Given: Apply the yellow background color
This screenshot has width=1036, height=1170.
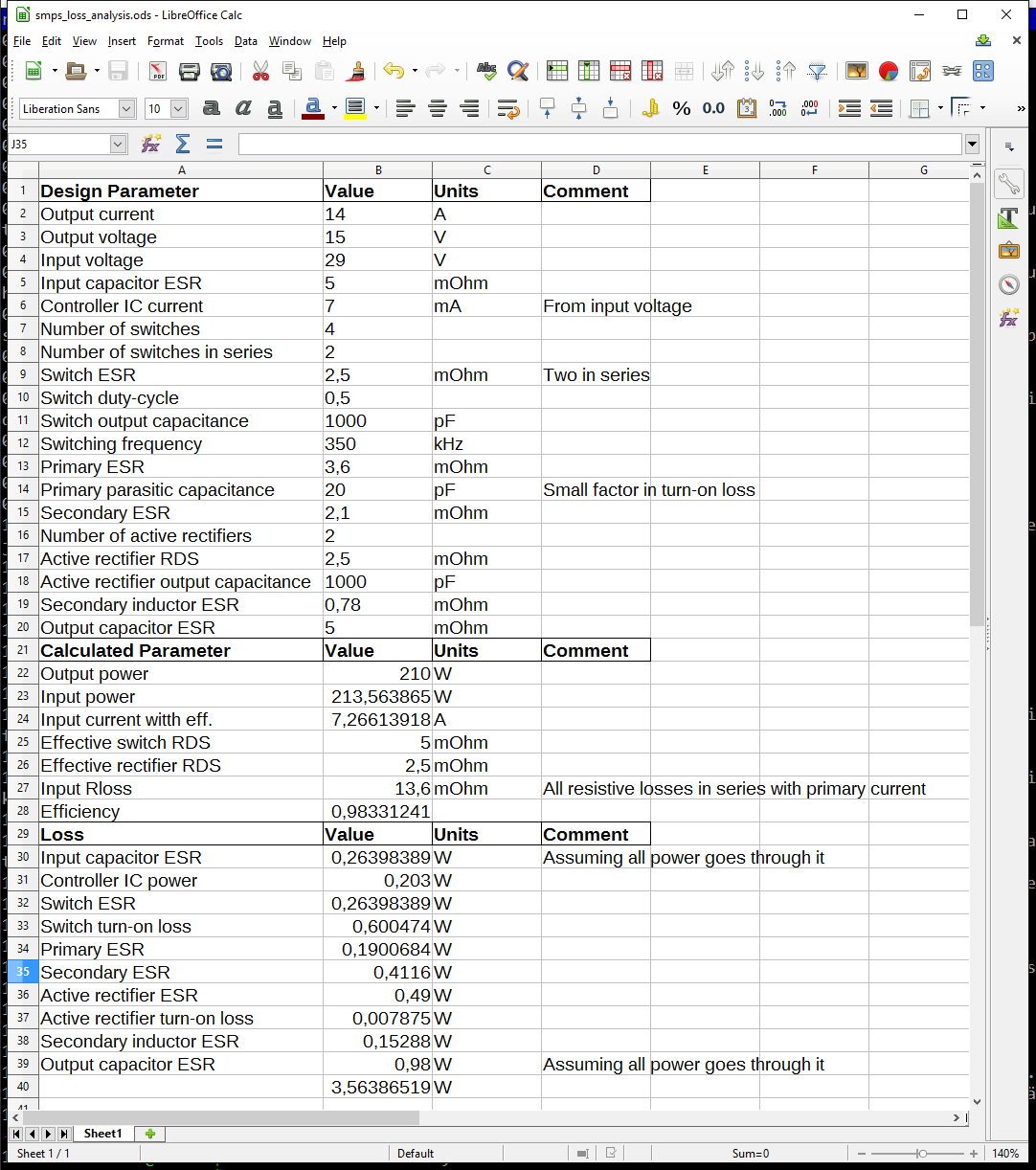Looking at the screenshot, I should coord(355,109).
